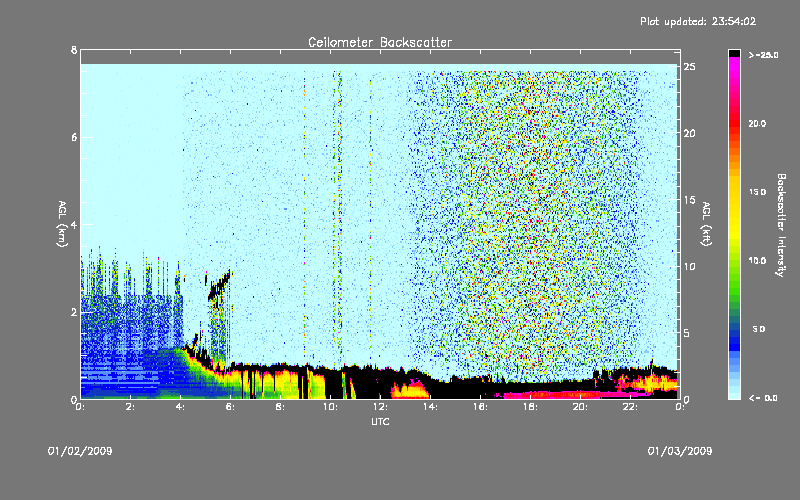Click the diagonal black cloud streak near 6 UTC
This screenshot has width=800, height=500.
click(220, 286)
